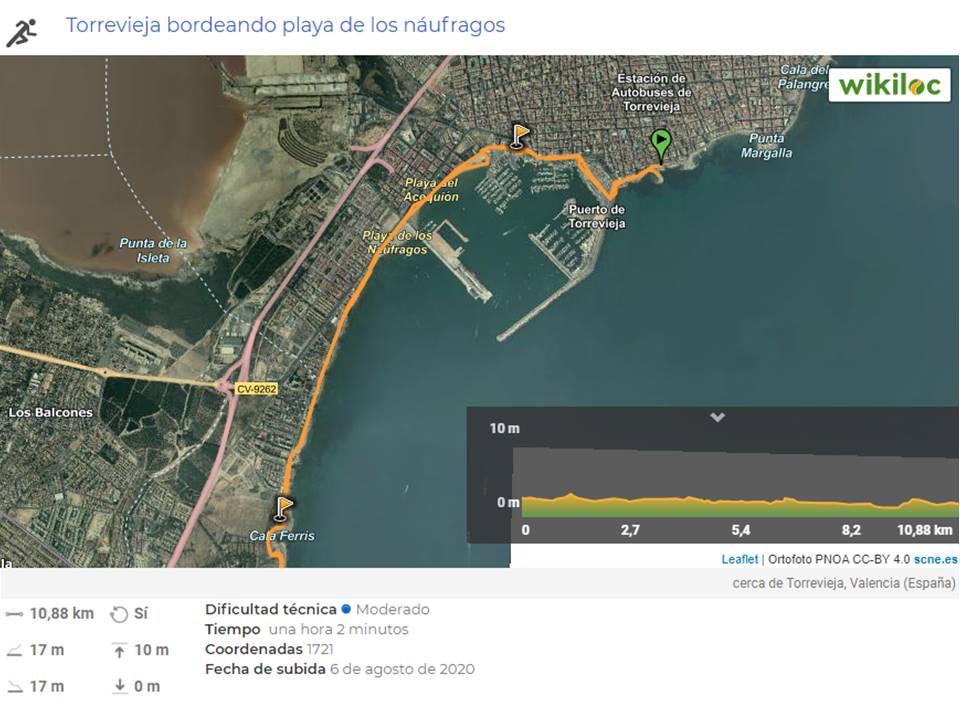The width and height of the screenshot is (960, 720).
Task: Click the flag waypoint near Playa del Acequión
Action: tap(519, 135)
